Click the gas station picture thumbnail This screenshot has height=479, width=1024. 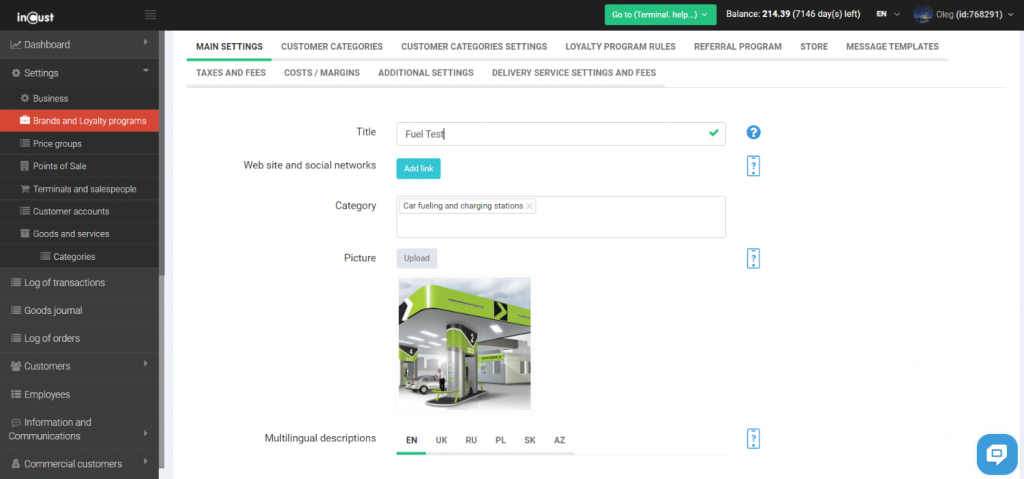coord(464,343)
